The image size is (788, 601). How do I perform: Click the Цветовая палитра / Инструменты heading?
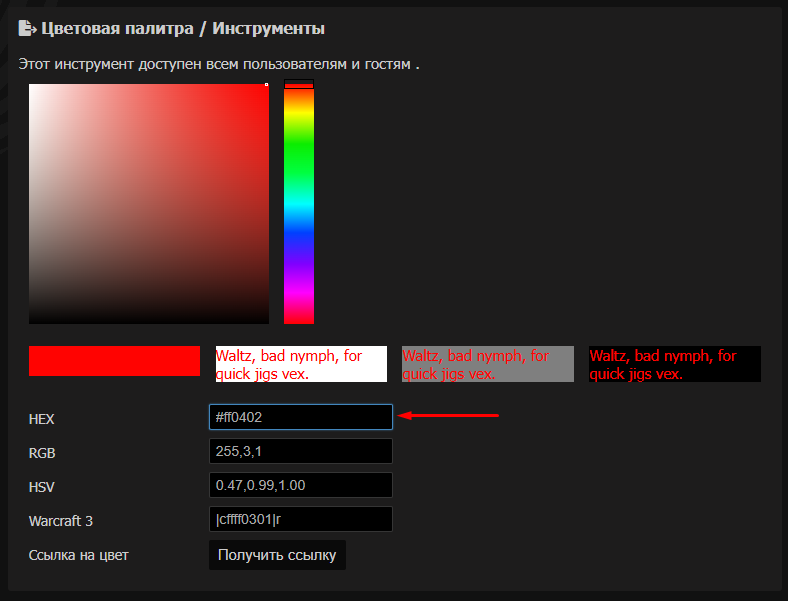(183, 28)
